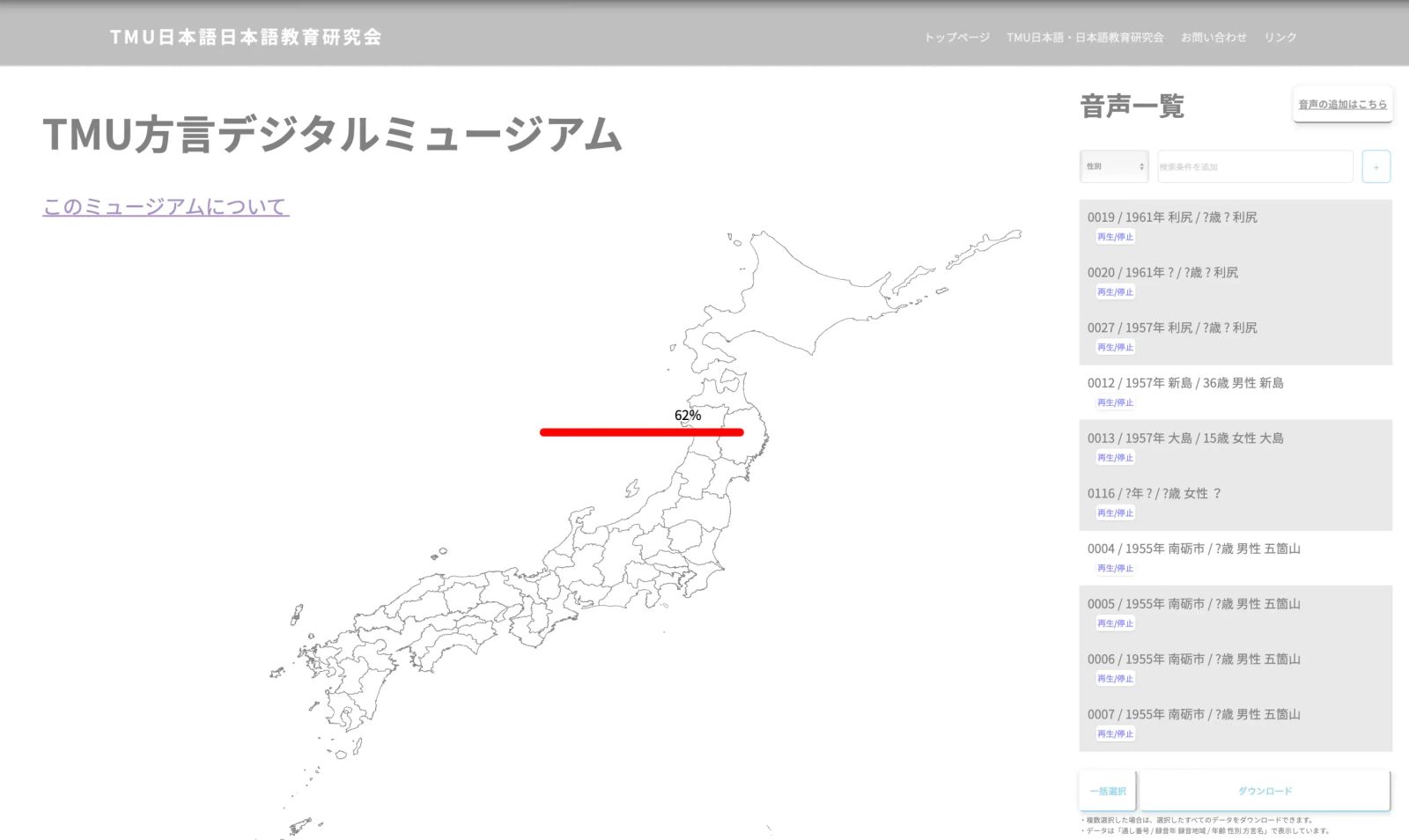The height and width of the screenshot is (840, 1409).
Task: Open the トップページ nav link
Action: [956, 37]
